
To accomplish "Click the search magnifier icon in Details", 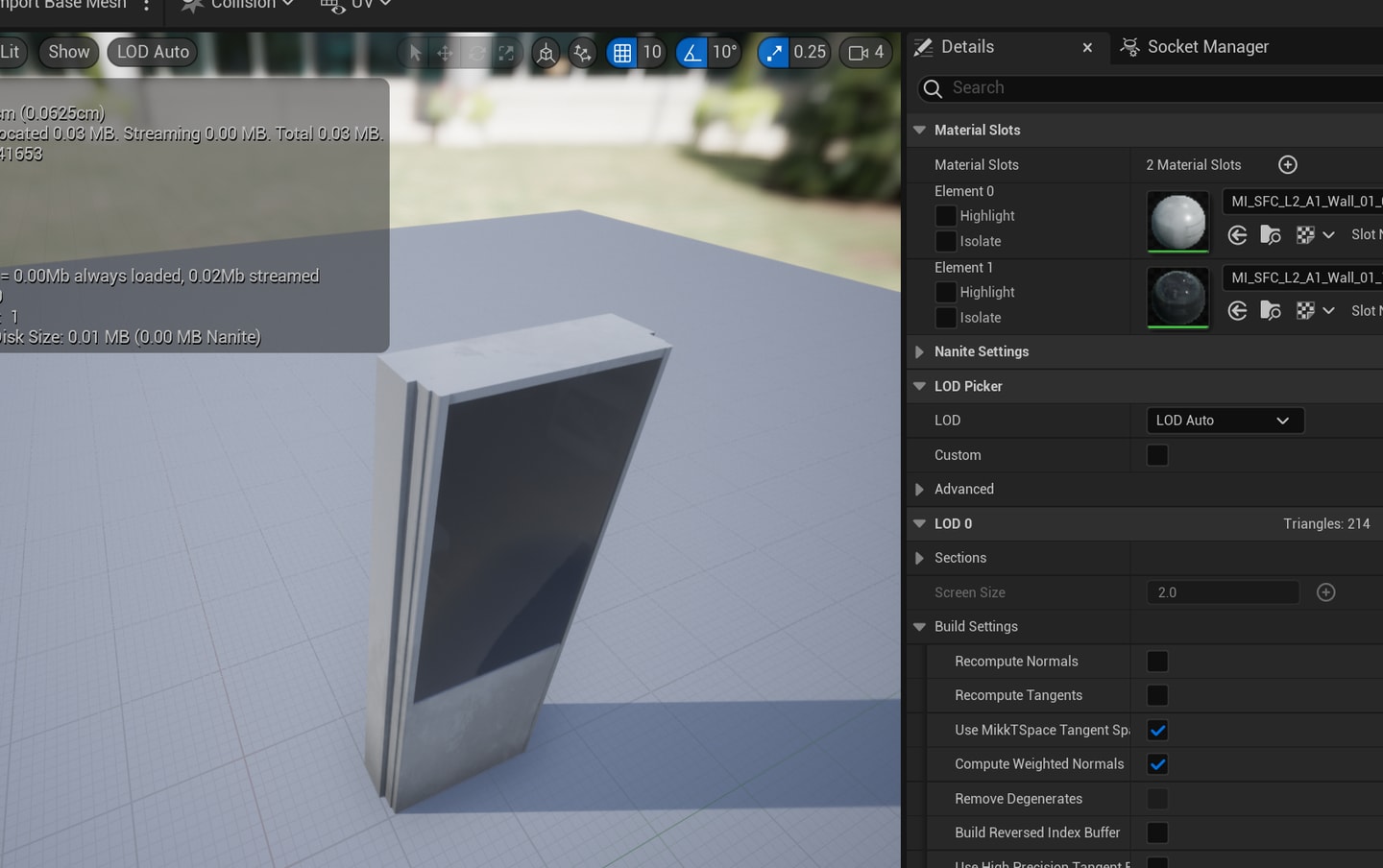I will click(x=932, y=89).
